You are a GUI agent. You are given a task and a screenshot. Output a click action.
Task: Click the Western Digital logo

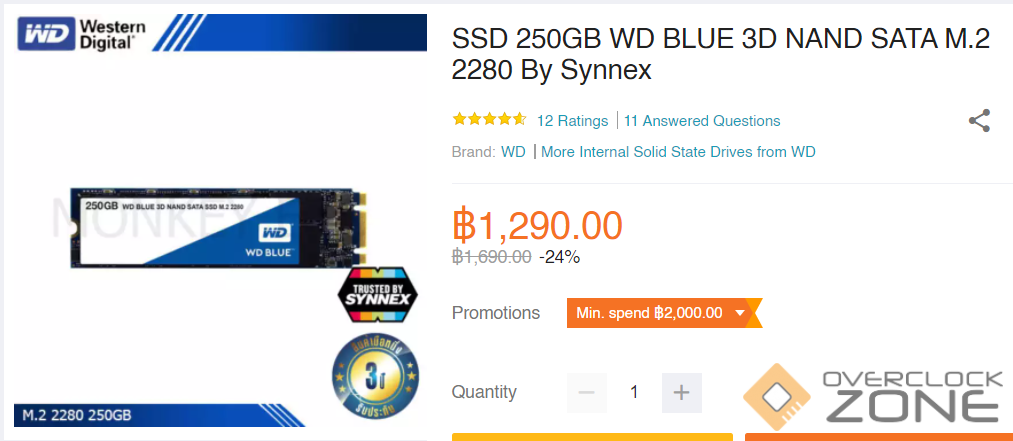click(82, 34)
